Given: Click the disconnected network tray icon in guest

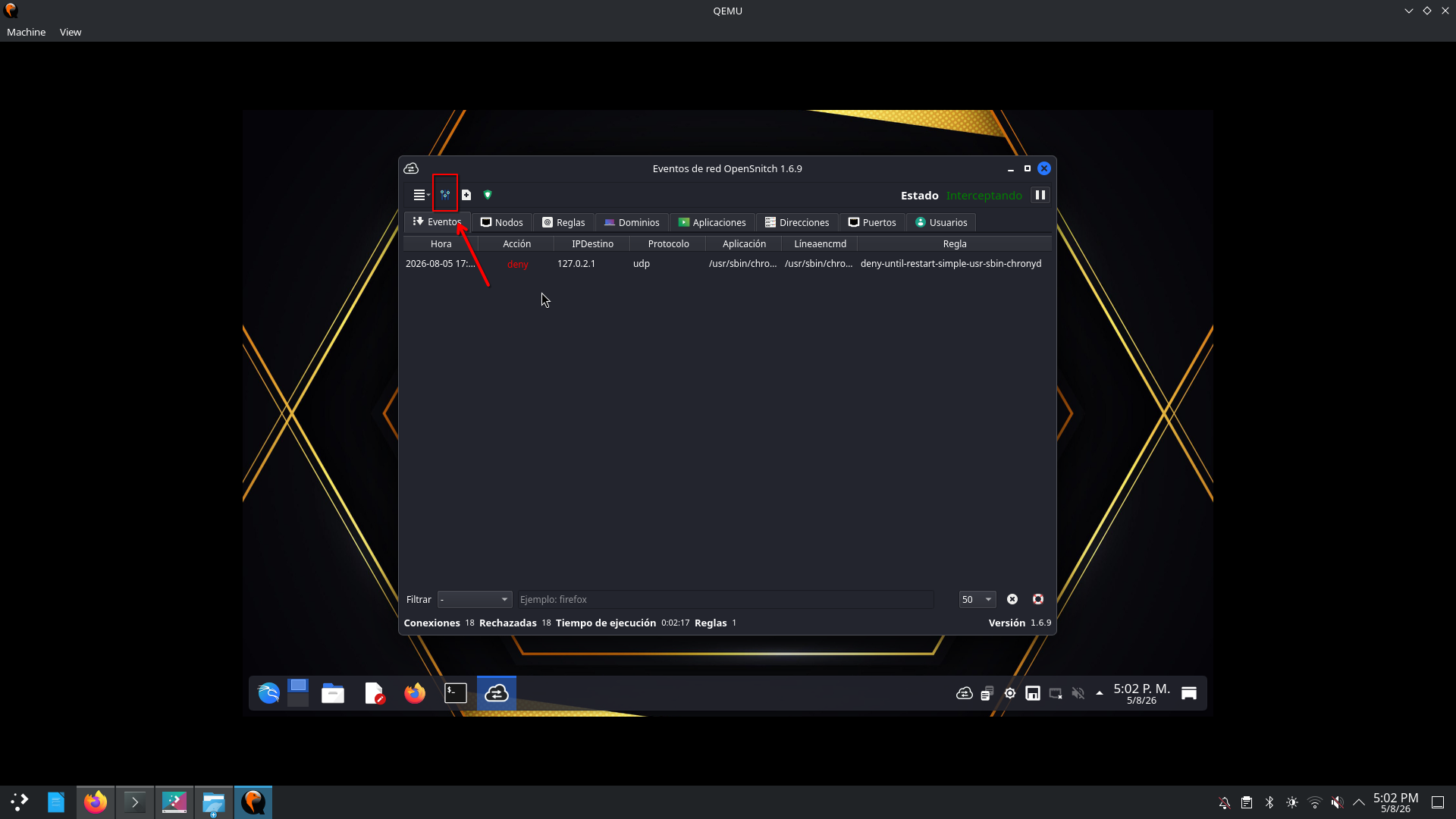Looking at the screenshot, I should click(1056, 693).
